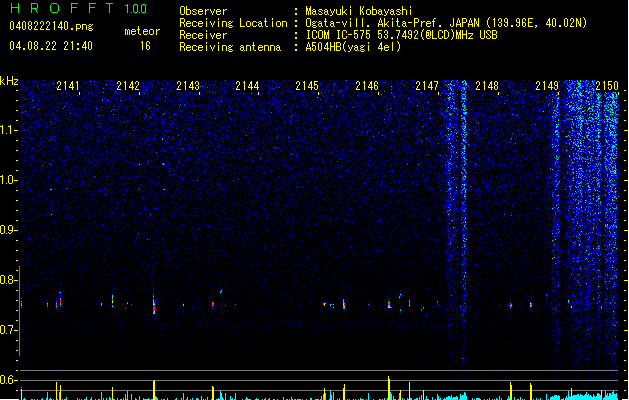Viewport: 629px width, 400px height.
Task: Click the 2150 time marker
Action: (607, 86)
